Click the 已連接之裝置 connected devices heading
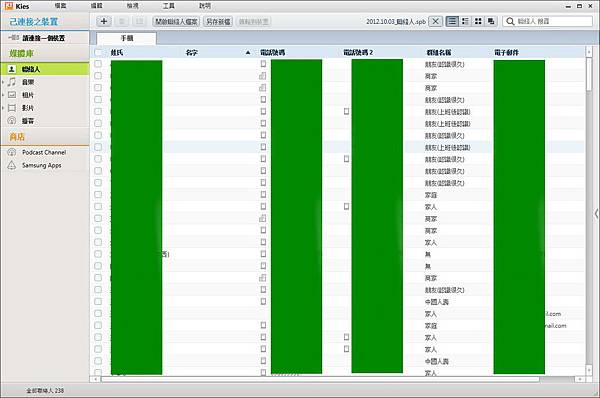 [x=34, y=22]
